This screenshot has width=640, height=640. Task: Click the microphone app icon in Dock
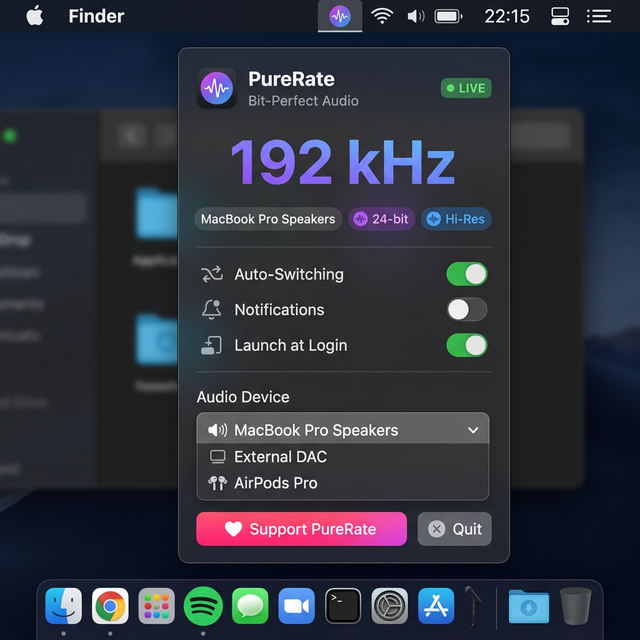473,606
